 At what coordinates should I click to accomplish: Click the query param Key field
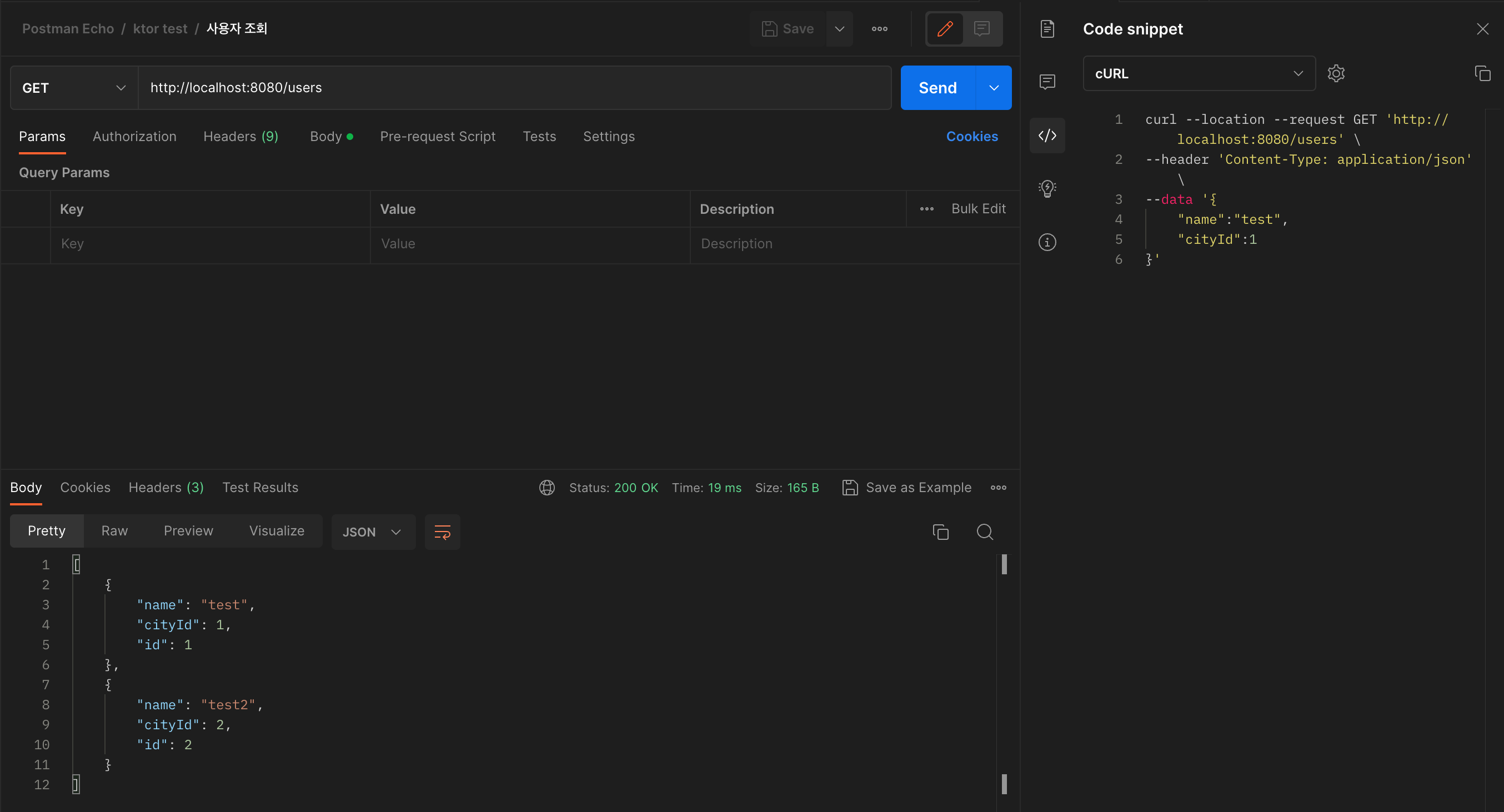210,244
